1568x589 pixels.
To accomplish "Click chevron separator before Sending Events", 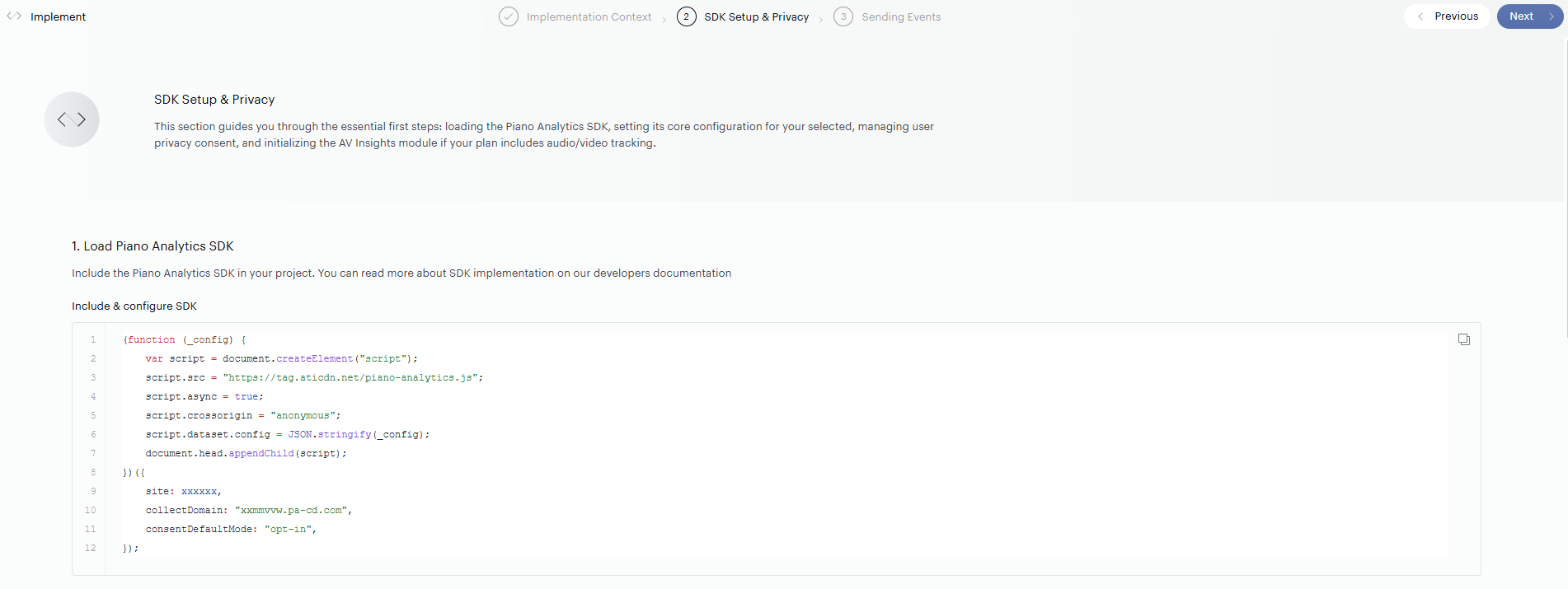I will pos(821,18).
